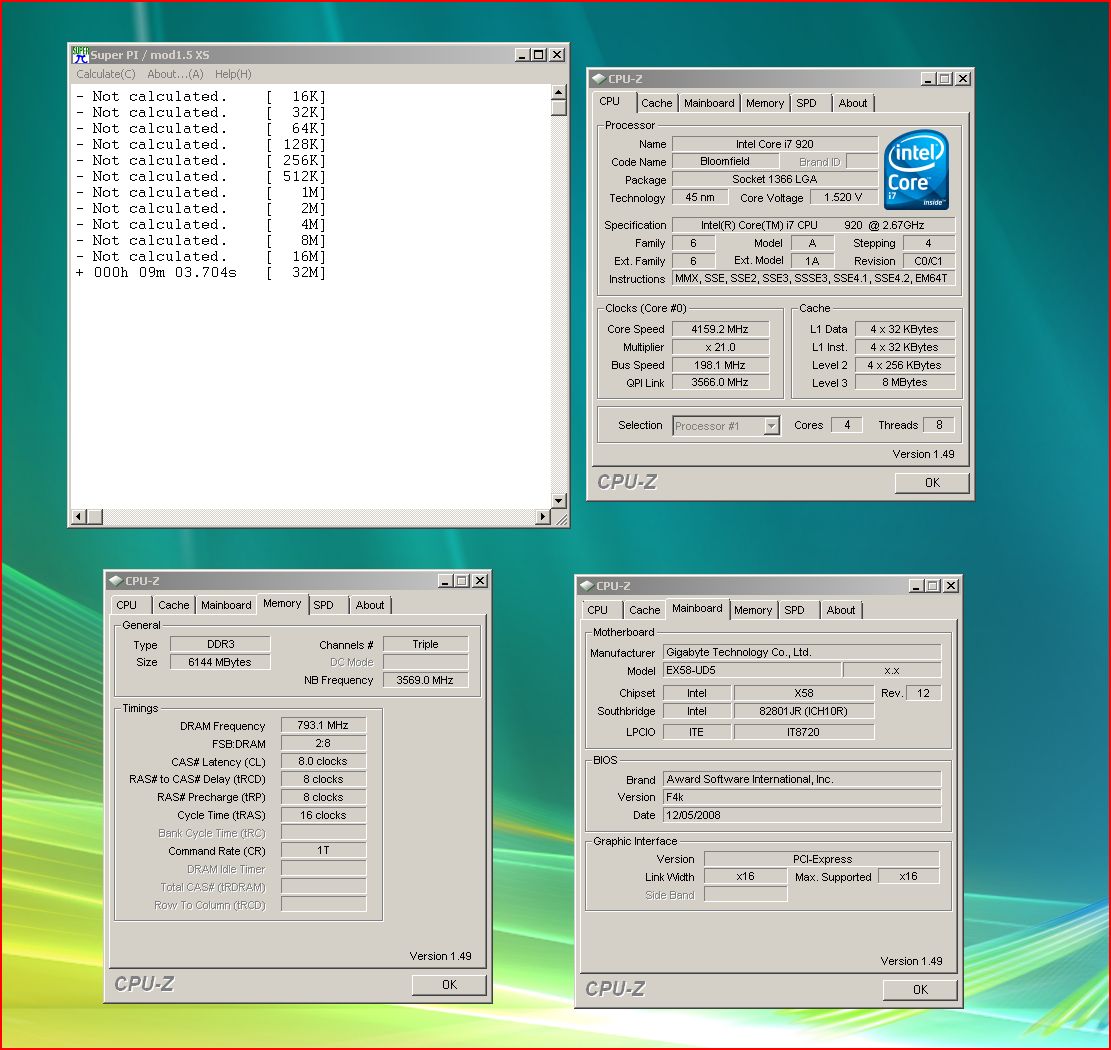Select the About tab in the CPU-Z Memory window
Screen dimensions: 1111x1050
370,605
